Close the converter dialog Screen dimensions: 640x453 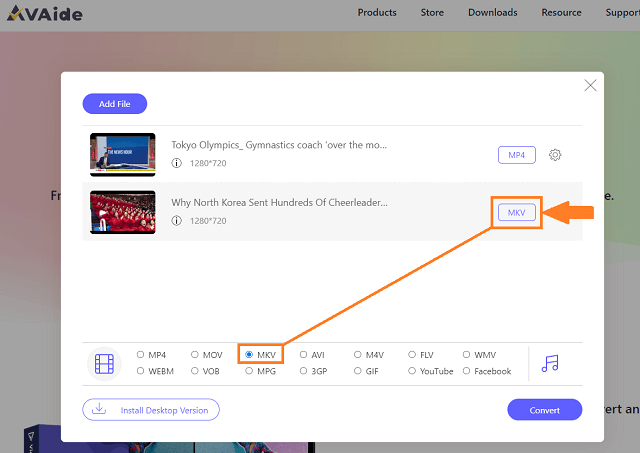tap(590, 85)
